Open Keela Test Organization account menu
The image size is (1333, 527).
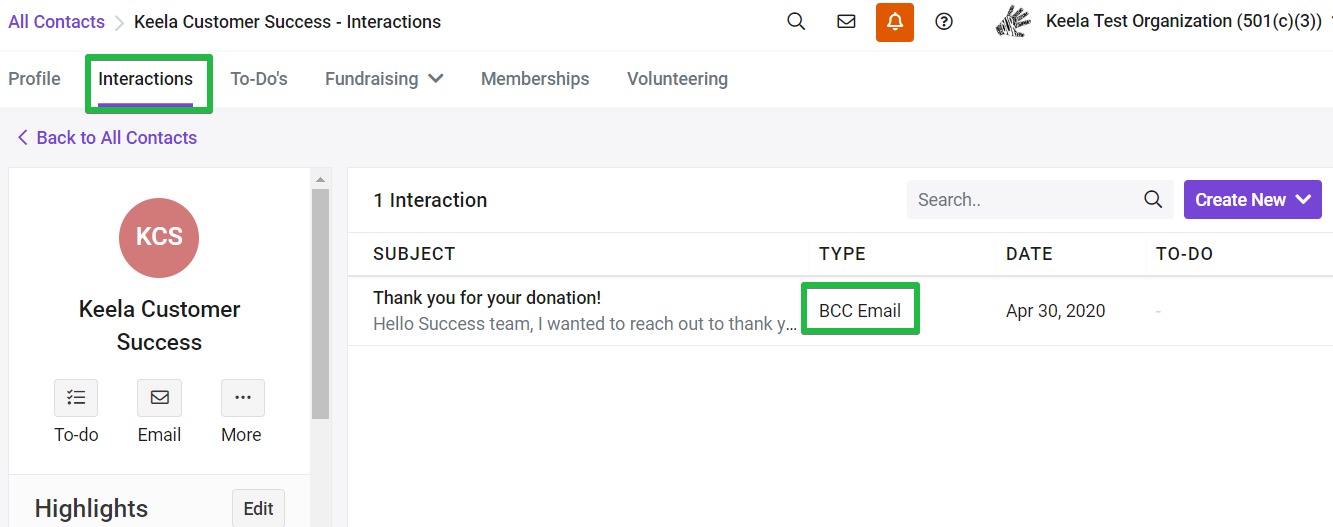pyautogui.click(x=1184, y=21)
